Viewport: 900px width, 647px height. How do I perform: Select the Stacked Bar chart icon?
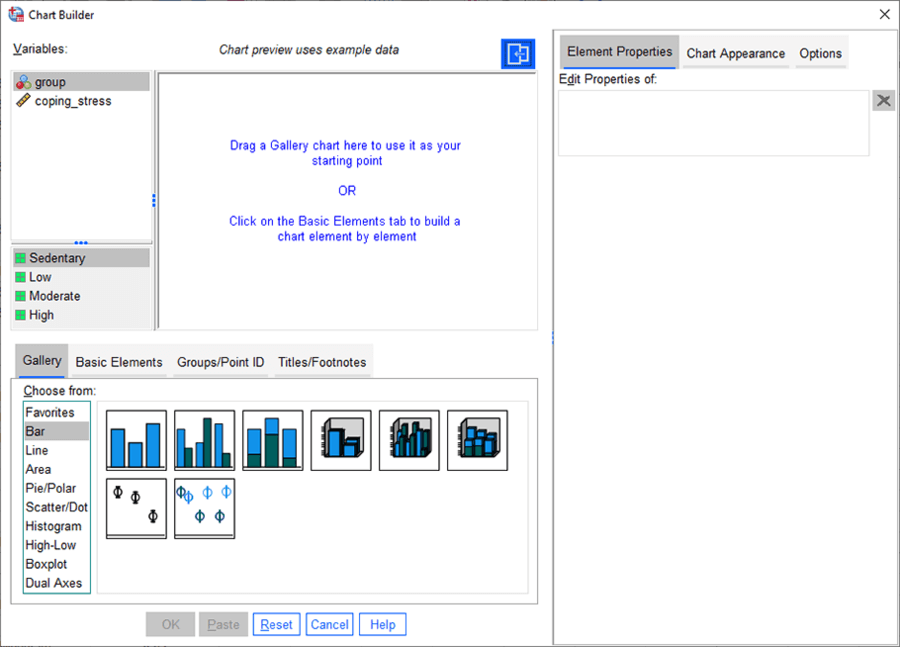(272, 440)
